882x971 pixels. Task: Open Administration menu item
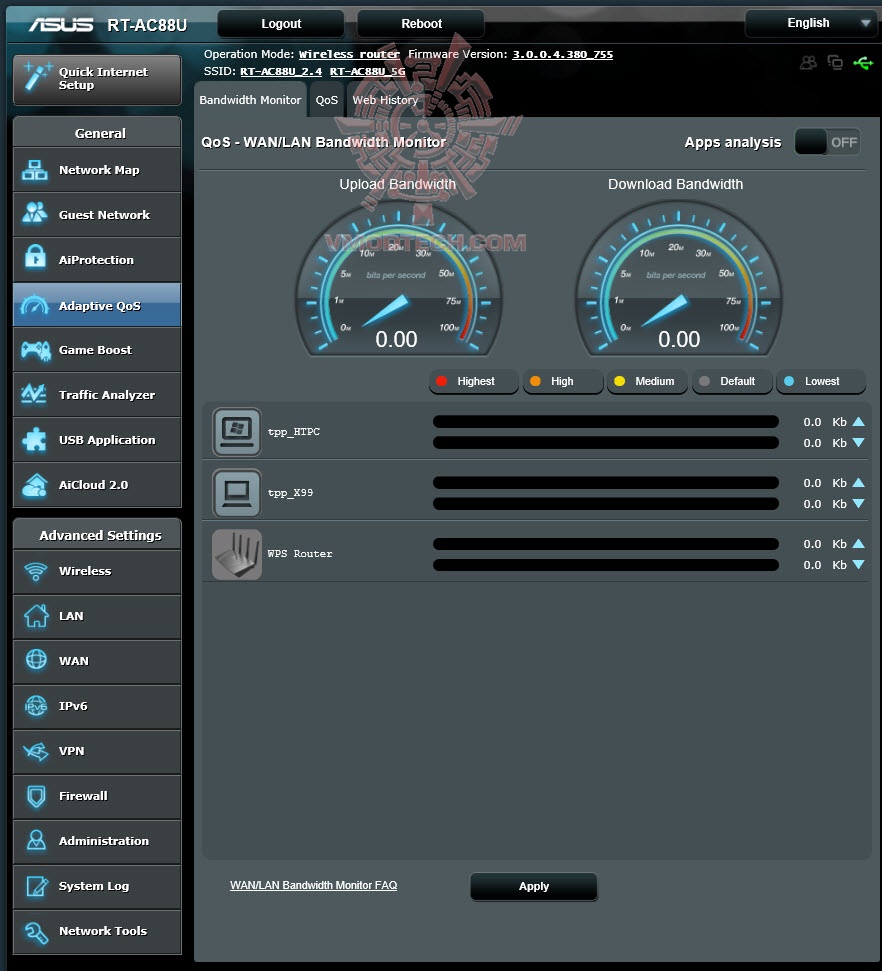[x=97, y=841]
